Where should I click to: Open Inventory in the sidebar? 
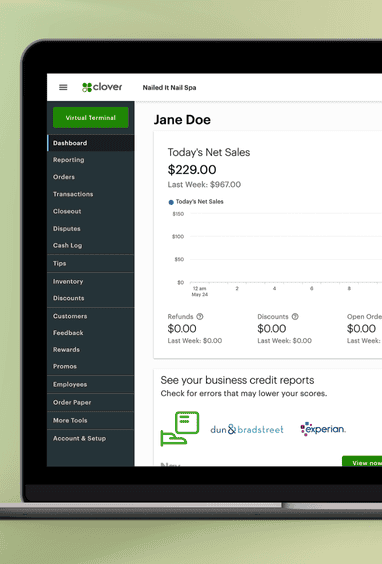click(91, 281)
